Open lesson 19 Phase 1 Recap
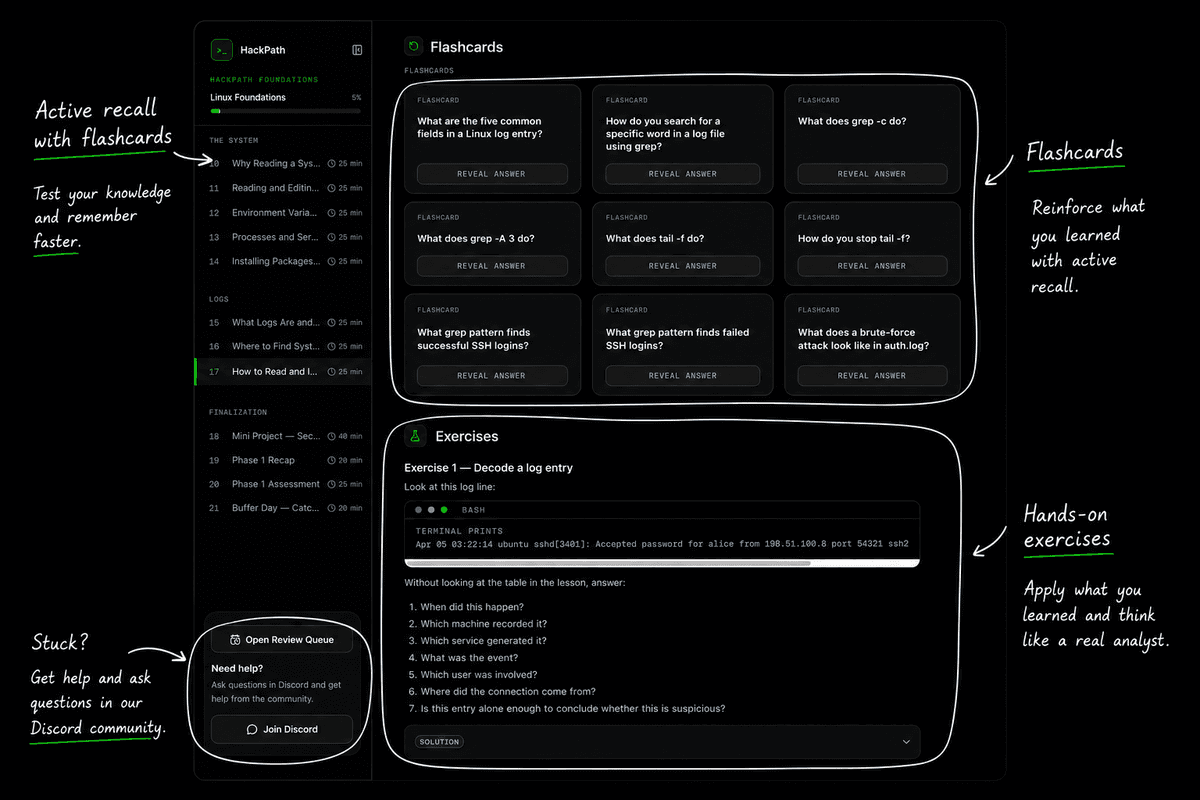Screen dimensions: 1200x800 285,460
